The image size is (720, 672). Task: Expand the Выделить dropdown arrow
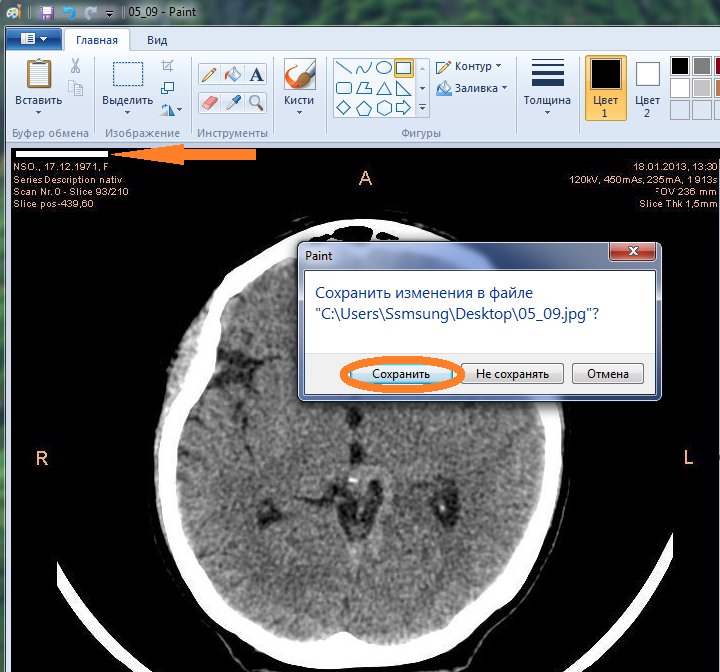[x=128, y=113]
